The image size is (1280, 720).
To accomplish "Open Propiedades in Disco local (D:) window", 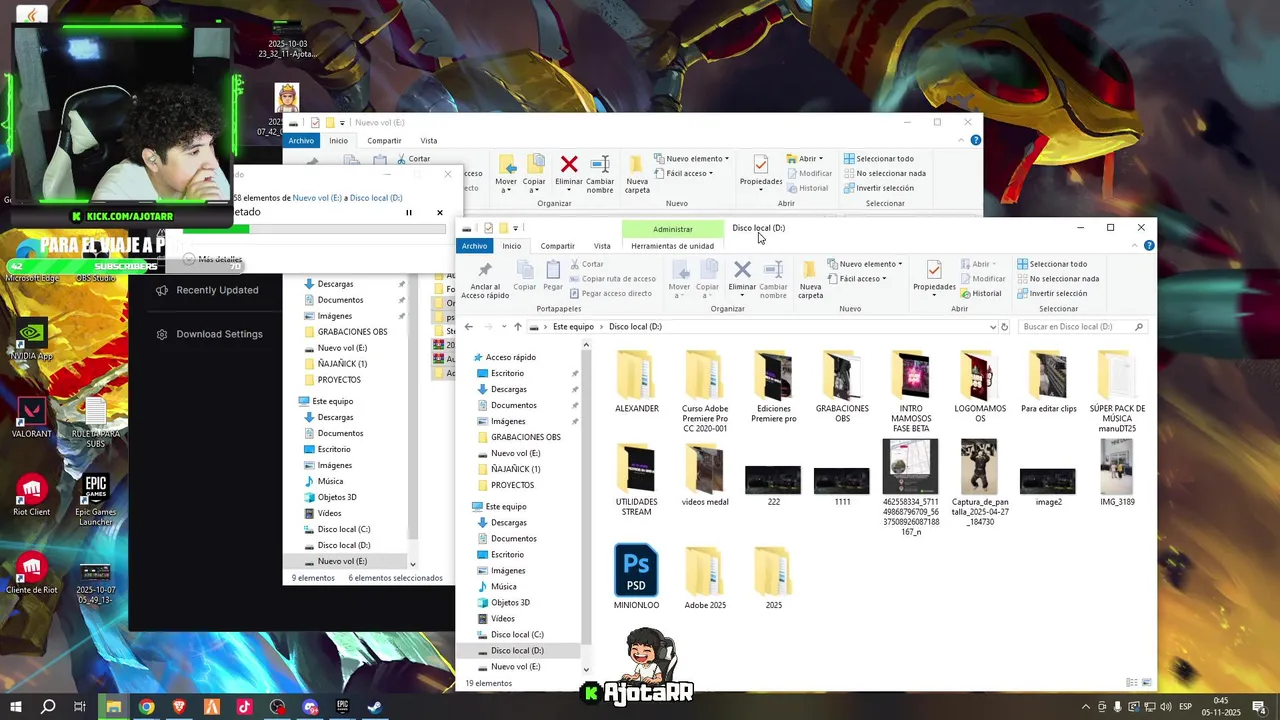I will tap(935, 277).
